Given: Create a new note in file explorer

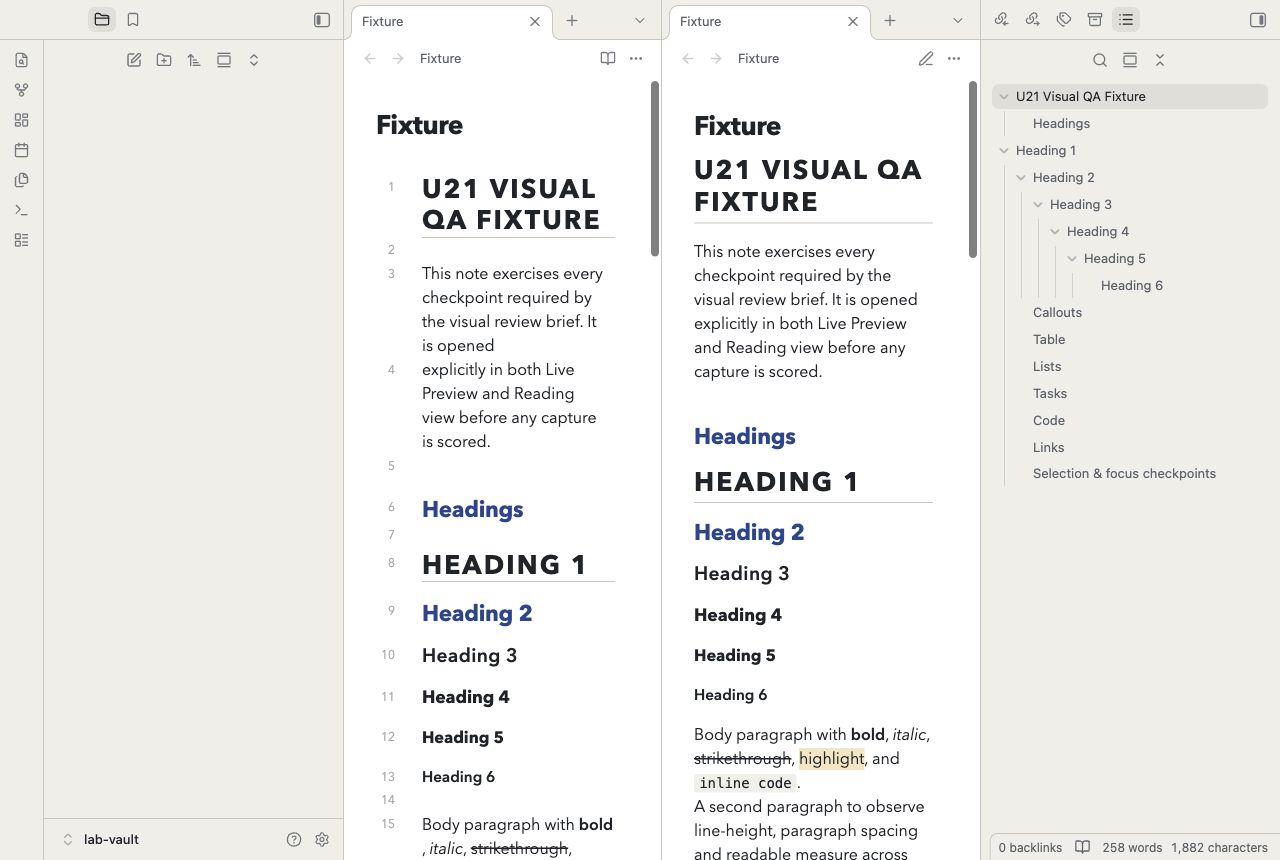Looking at the screenshot, I should [x=134, y=60].
